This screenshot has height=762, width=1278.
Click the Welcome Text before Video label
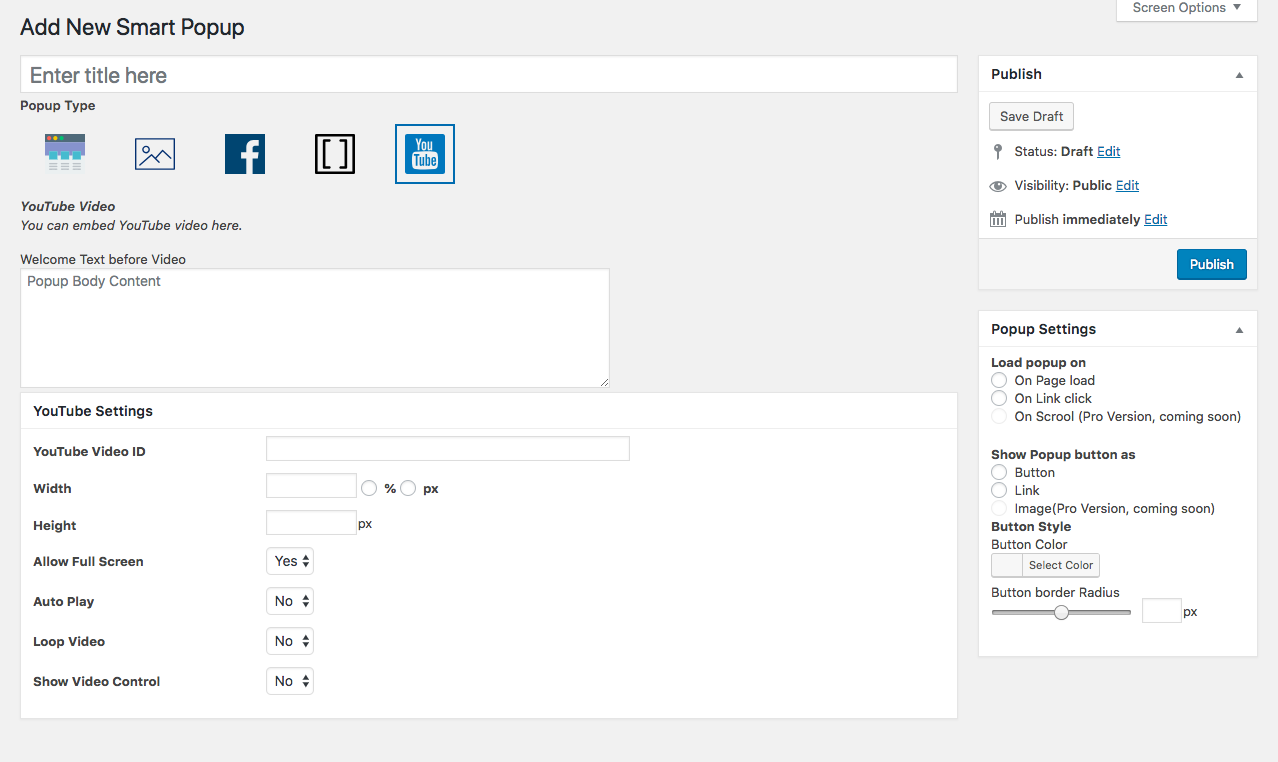(103, 259)
